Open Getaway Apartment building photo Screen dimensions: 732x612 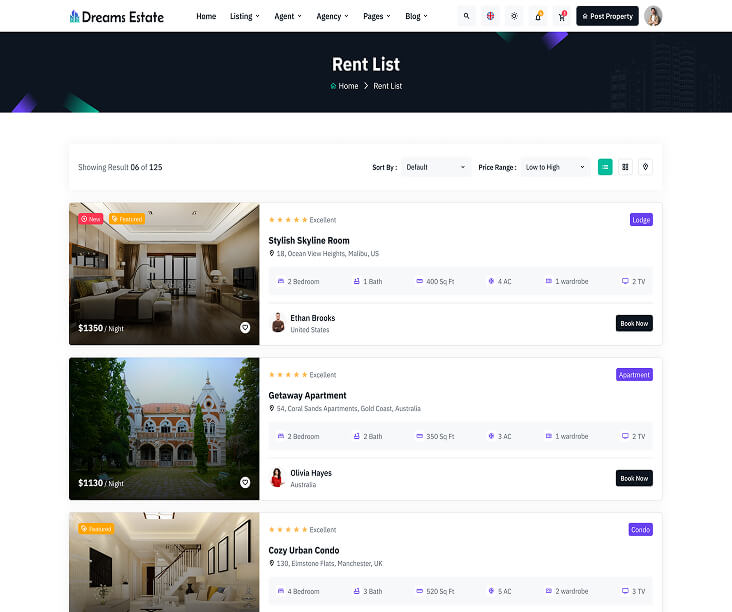click(164, 429)
